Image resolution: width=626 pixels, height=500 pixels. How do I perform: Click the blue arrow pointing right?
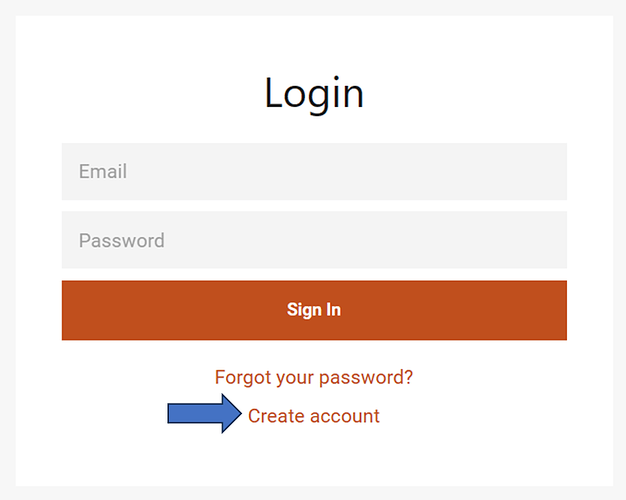coord(204,414)
